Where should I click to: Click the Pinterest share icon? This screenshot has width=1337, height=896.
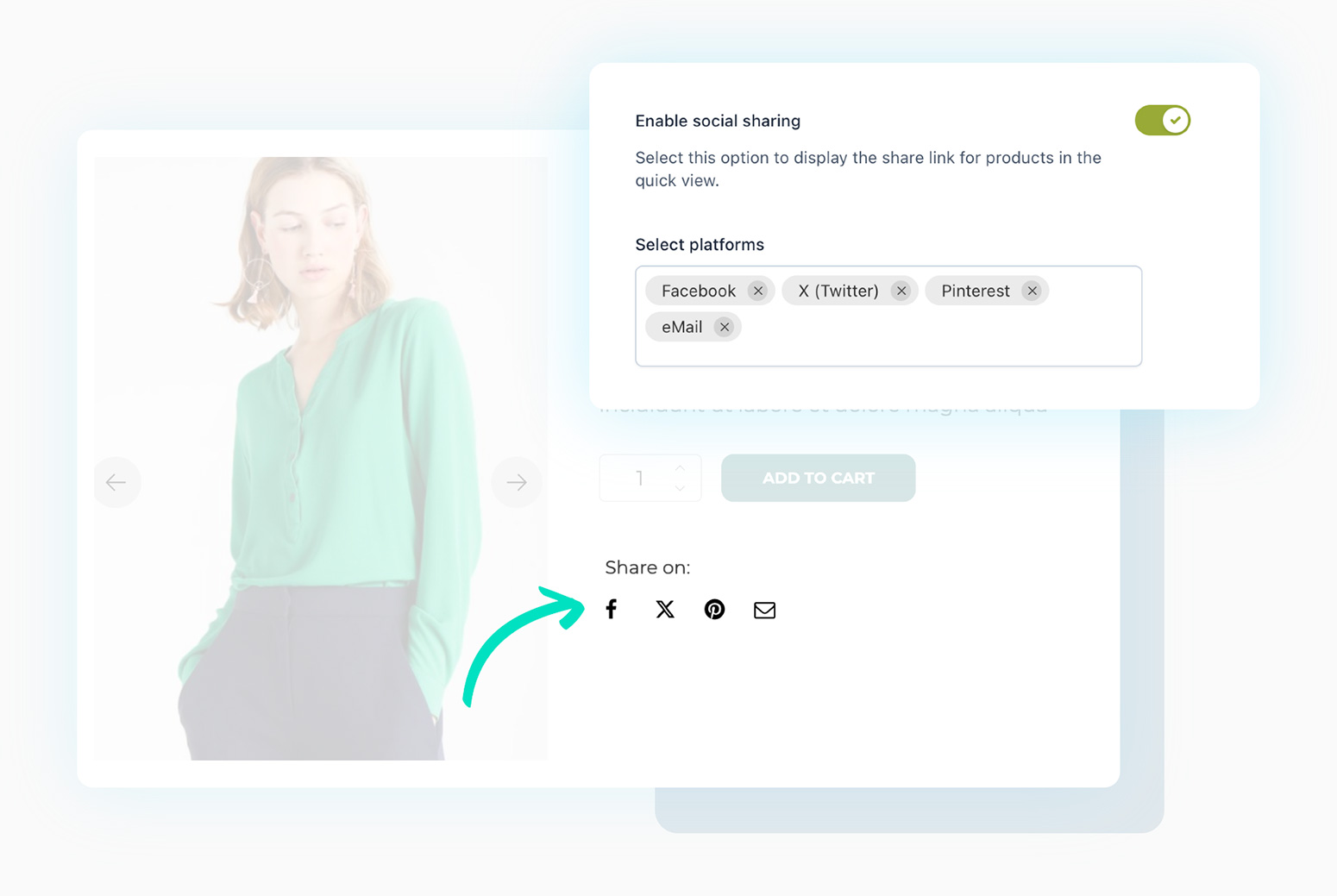(x=714, y=609)
